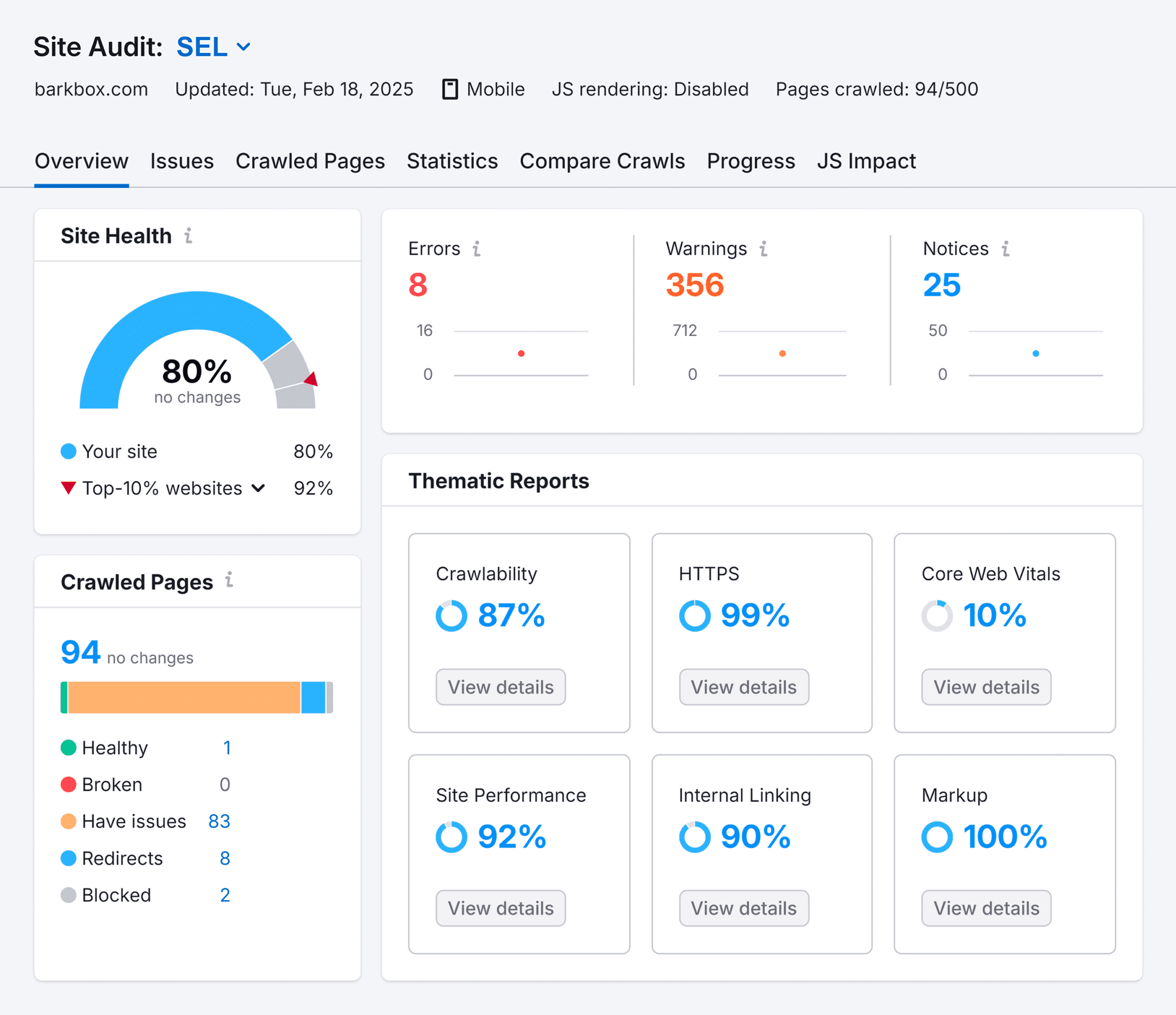1176x1015 pixels.
Task: Click the orange Have issues bar segment
Action: click(184, 697)
